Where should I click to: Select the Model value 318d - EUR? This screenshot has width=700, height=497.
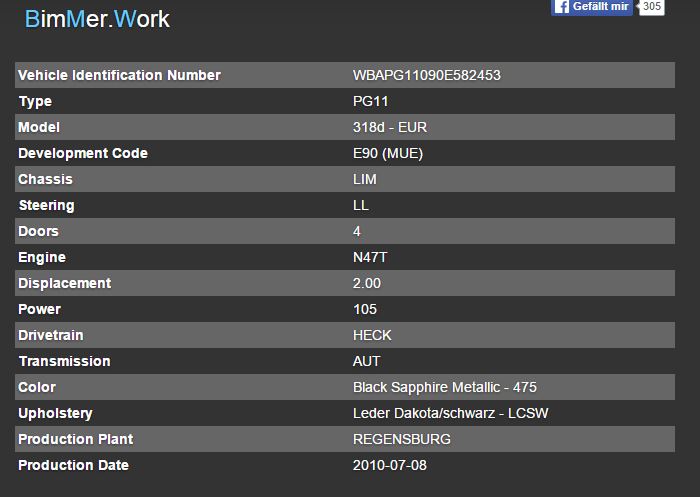tap(390, 128)
